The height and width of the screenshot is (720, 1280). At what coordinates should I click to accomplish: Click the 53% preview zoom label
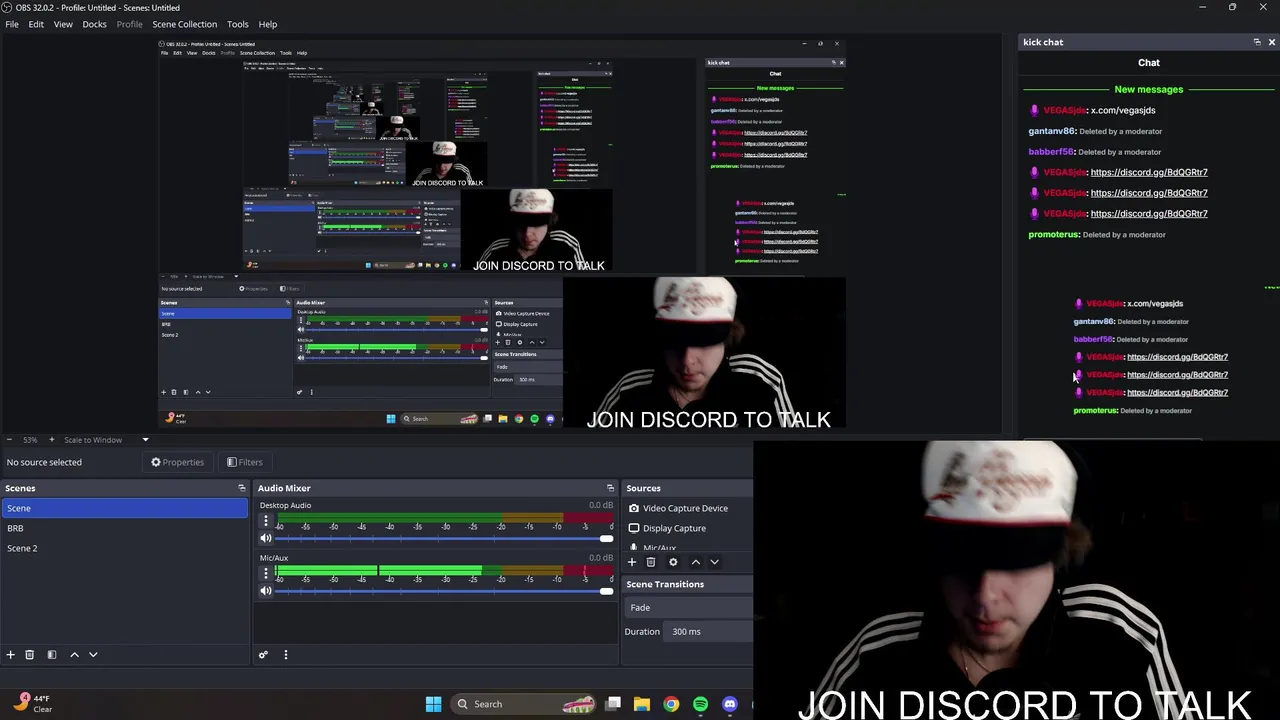(30, 440)
